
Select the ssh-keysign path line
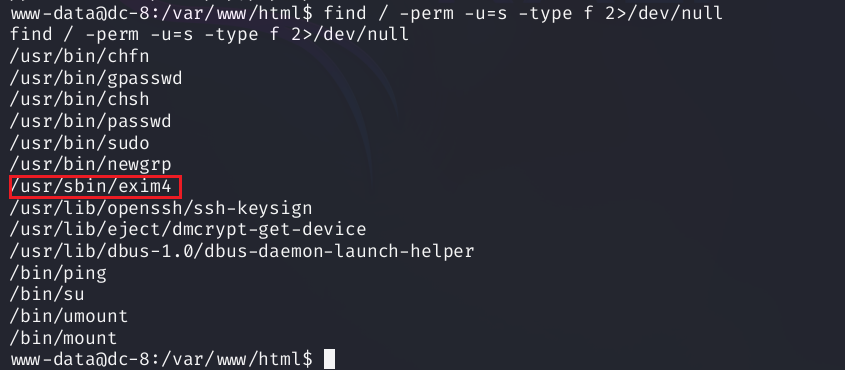[161, 208]
